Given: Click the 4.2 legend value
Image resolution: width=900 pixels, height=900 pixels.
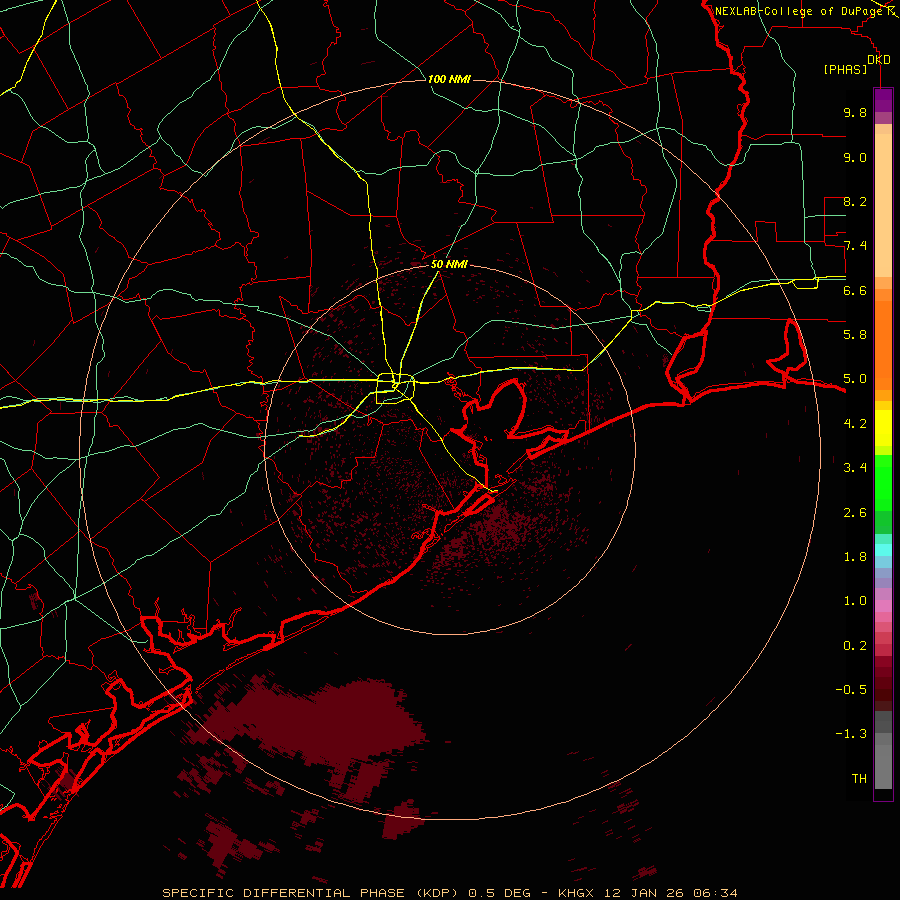Looking at the screenshot, I should (855, 424).
